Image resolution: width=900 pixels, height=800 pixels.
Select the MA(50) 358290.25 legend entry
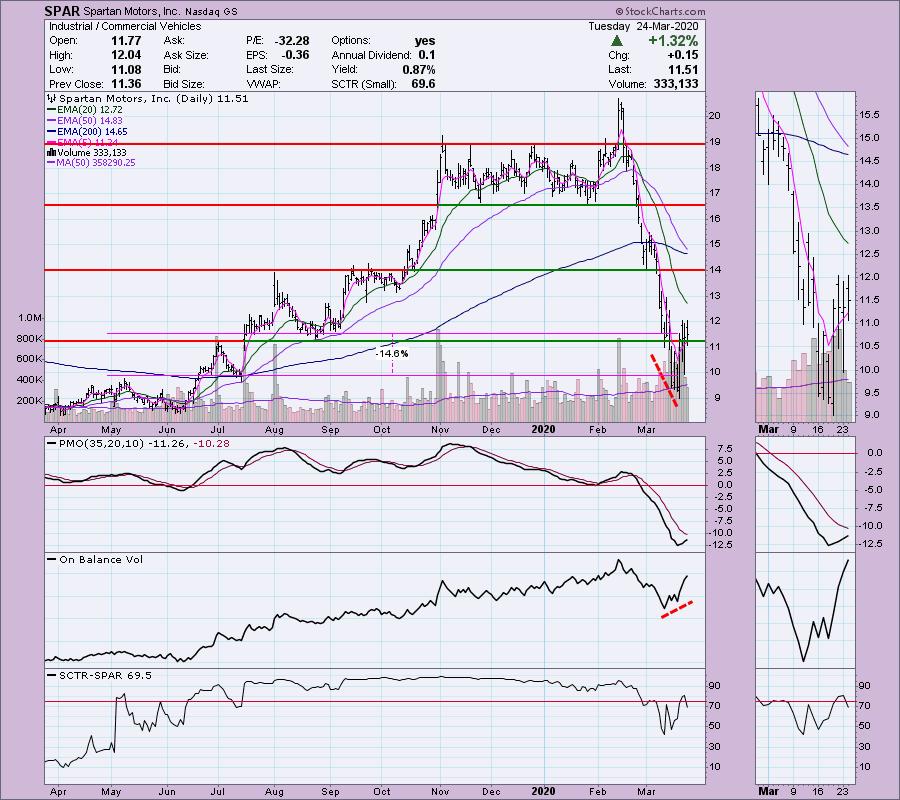click(91, 163)
